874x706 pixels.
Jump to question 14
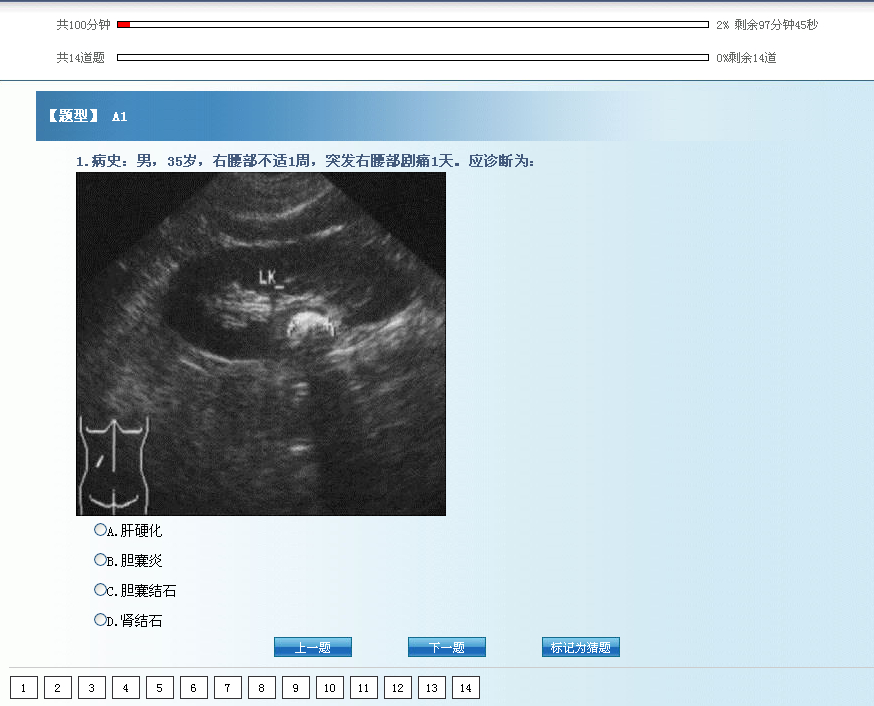pyautogui.click(x=465, y=688)
